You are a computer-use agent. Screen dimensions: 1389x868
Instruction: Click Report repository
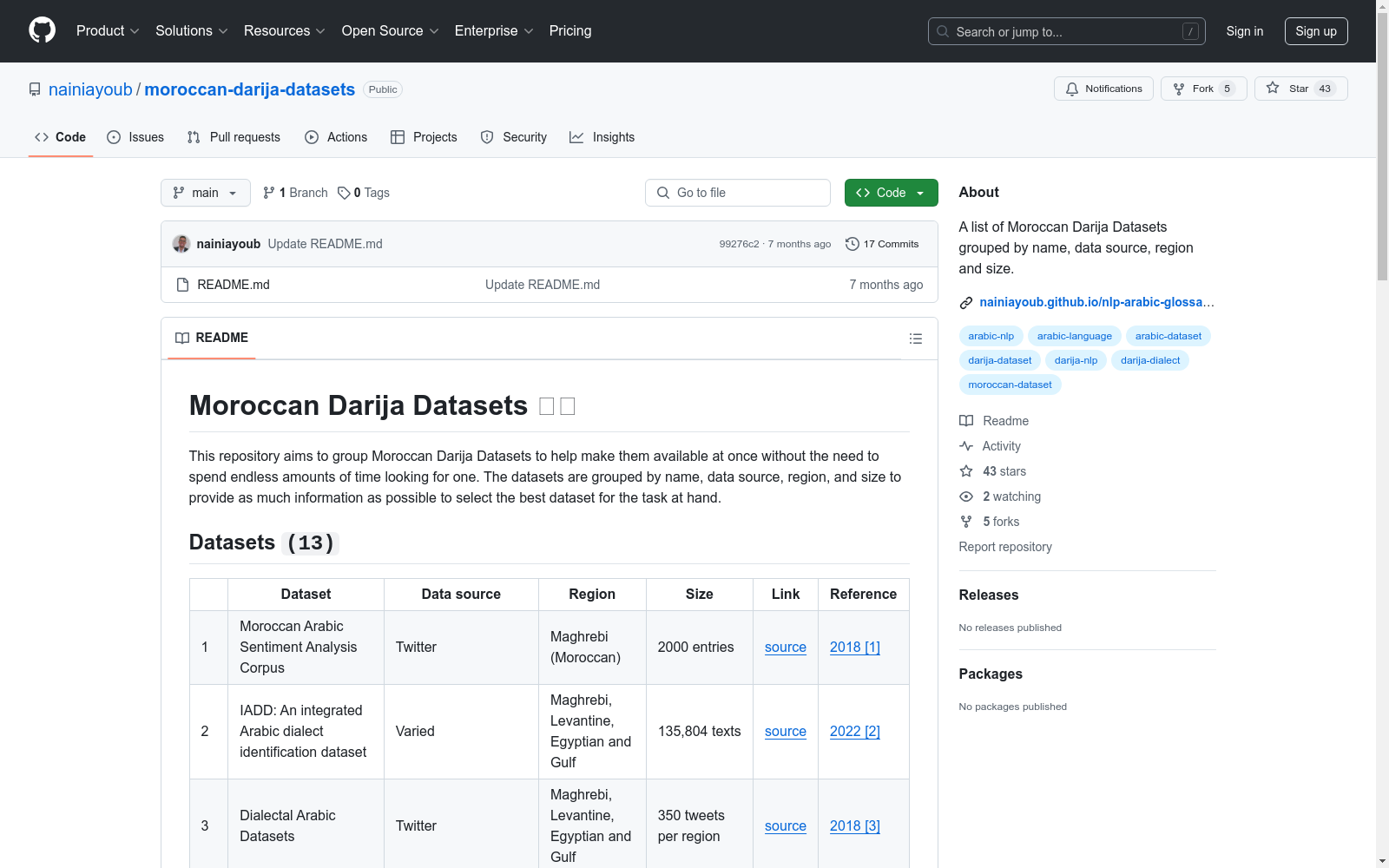1005,547
